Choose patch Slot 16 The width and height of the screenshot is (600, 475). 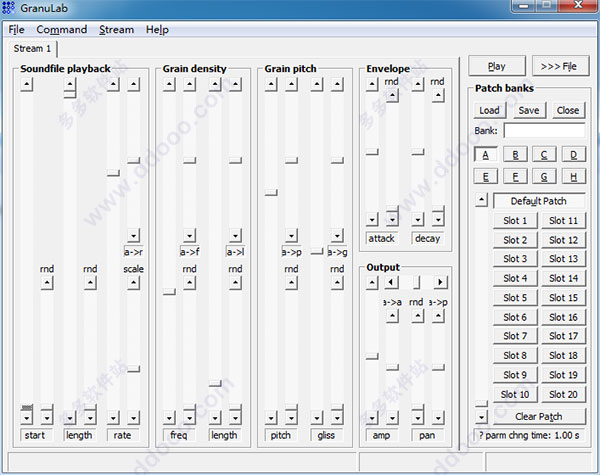563,317
